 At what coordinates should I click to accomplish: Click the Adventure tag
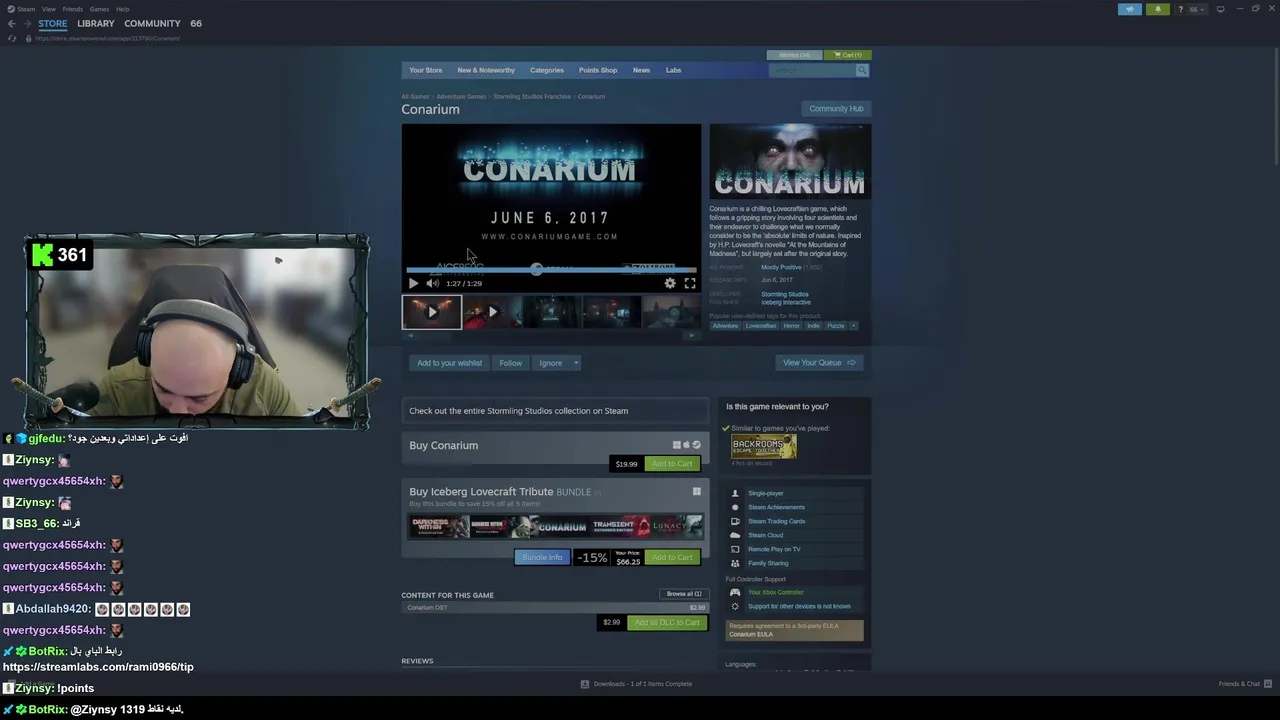pos(725,326)
